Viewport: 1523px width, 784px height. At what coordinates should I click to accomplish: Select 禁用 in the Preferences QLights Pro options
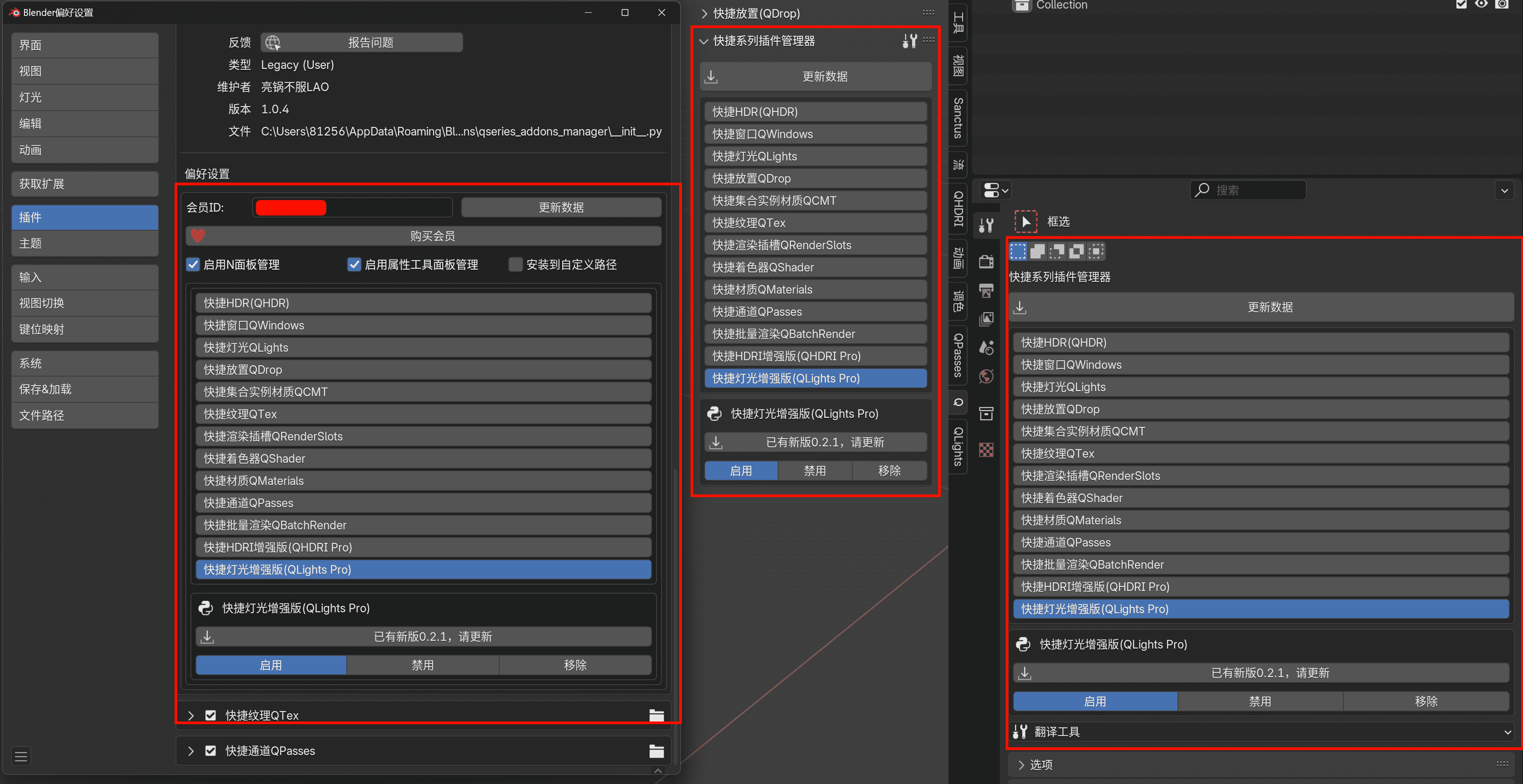click(423, 665)
